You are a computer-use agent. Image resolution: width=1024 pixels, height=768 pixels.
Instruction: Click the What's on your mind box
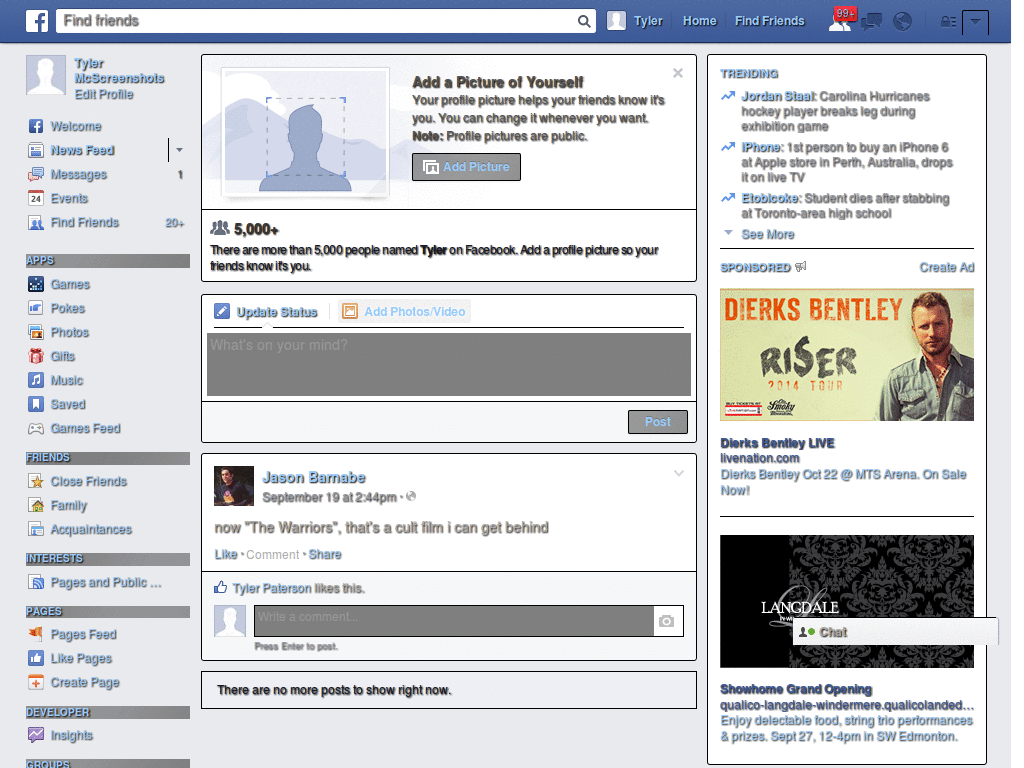tap(449, 364)
